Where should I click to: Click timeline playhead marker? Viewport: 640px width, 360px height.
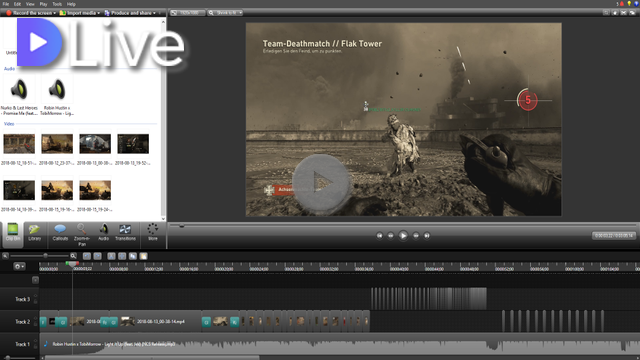(x=72, y=264)
